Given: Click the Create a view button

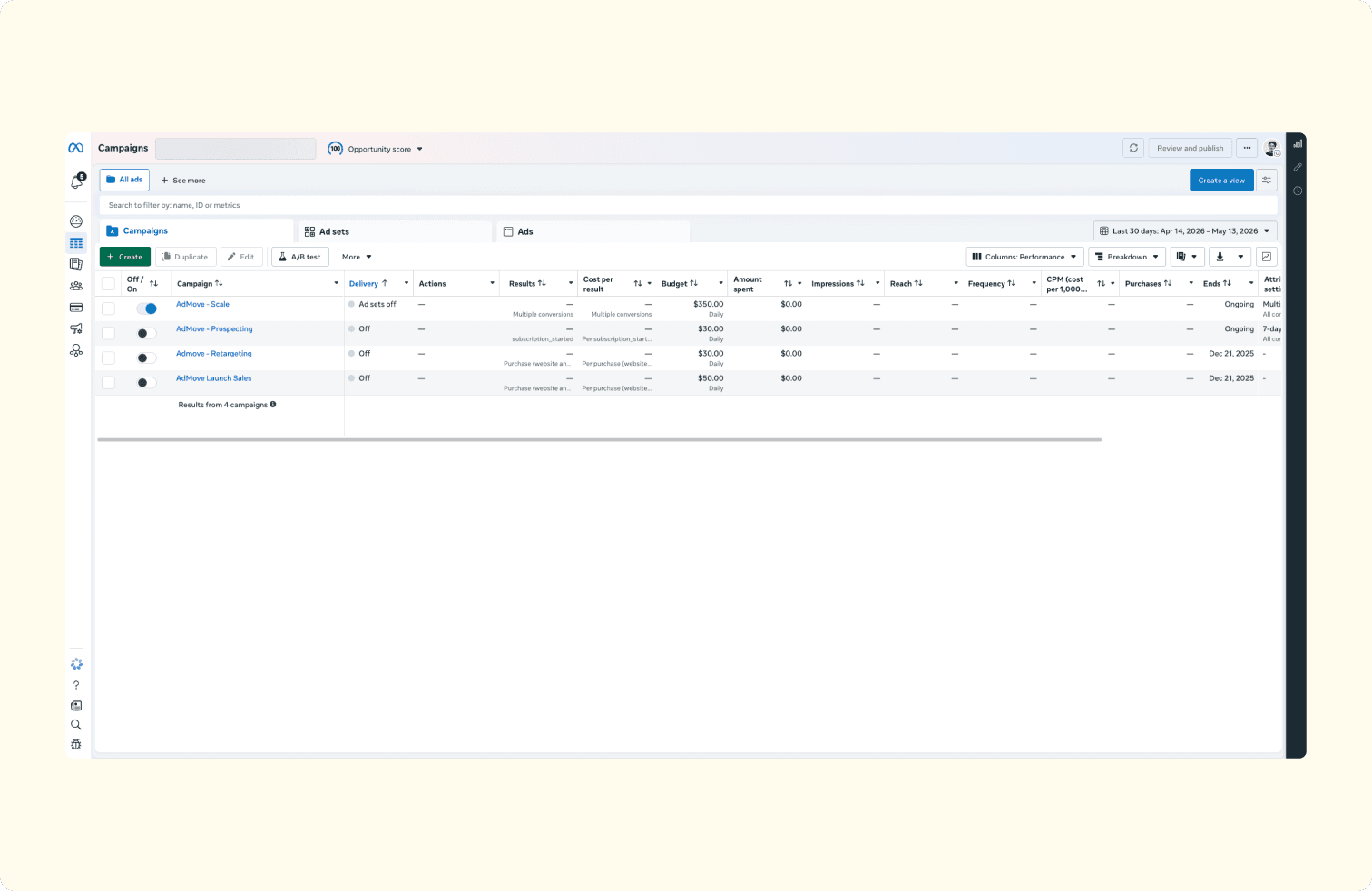Looking at the screenshot, I should point(1221,181).
